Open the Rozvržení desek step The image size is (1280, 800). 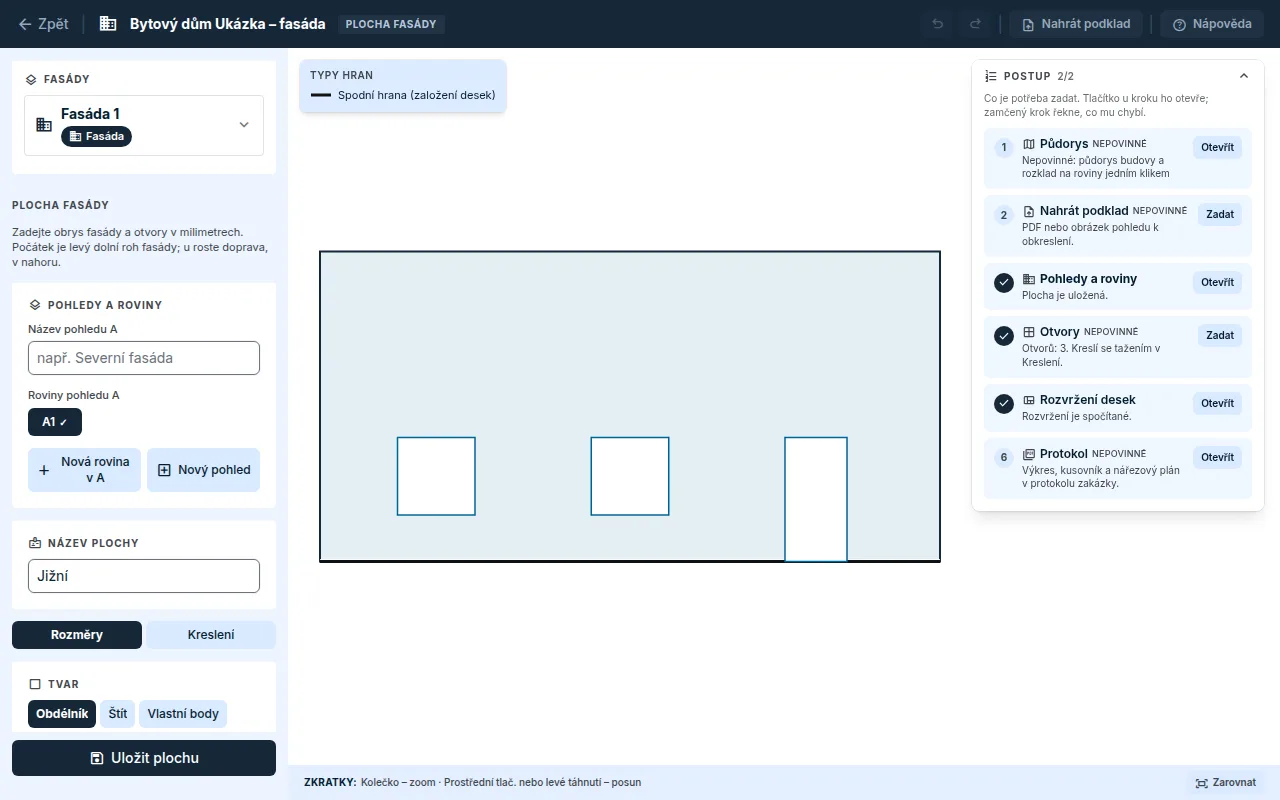pos(1217,403)
